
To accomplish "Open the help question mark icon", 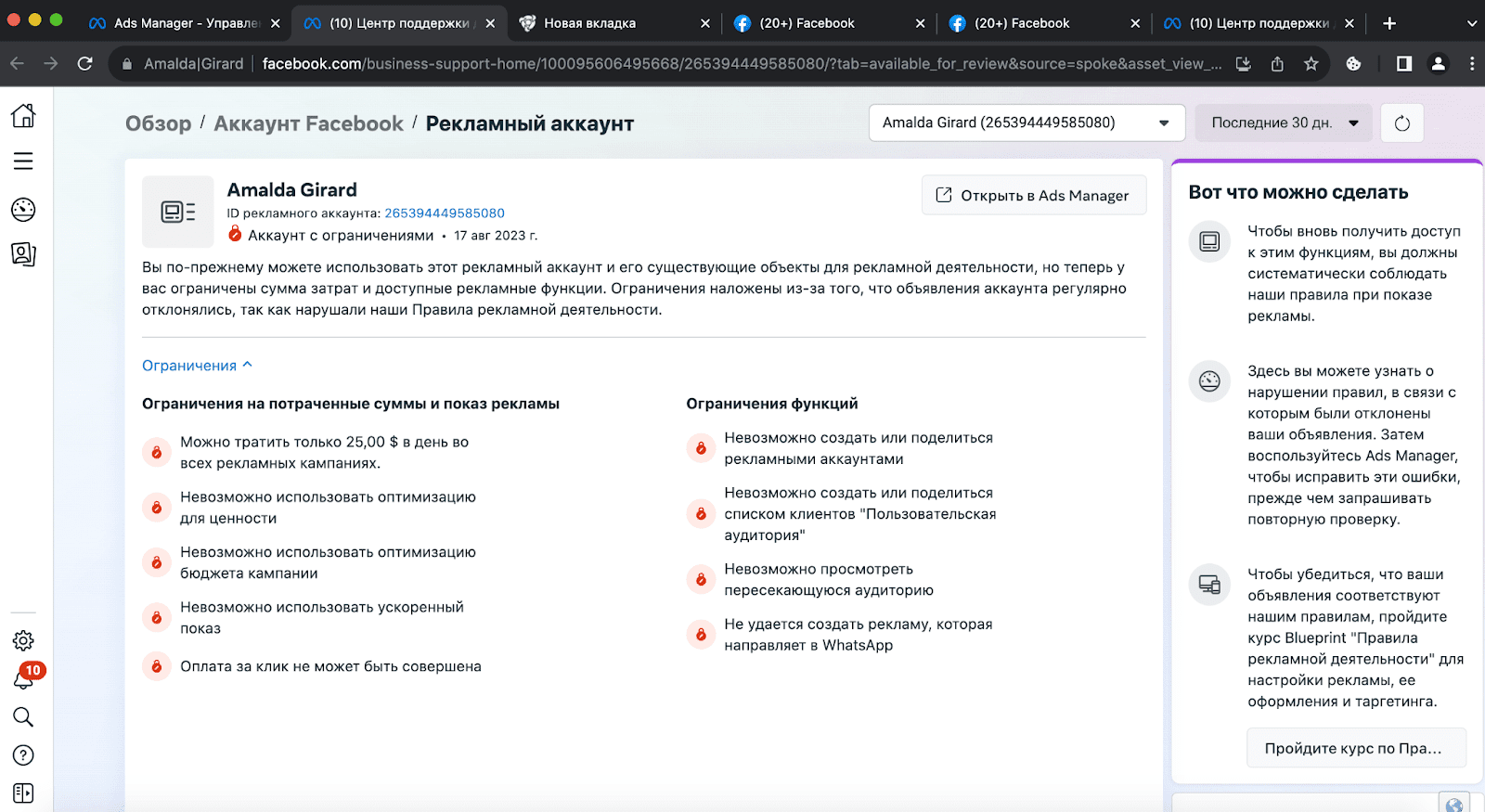I will (23, 755).
